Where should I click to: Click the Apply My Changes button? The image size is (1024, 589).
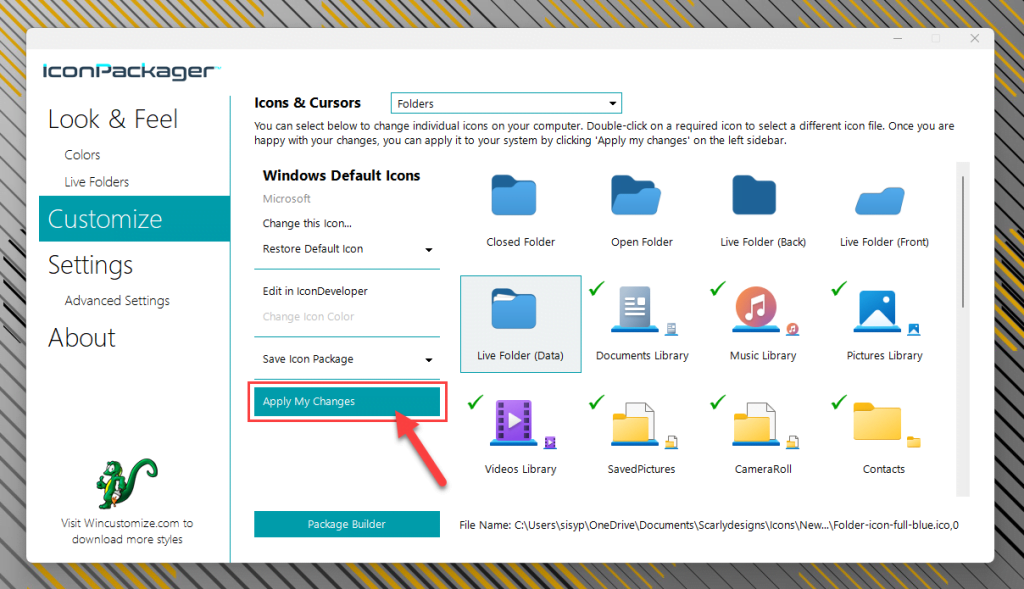coord(346,401)
